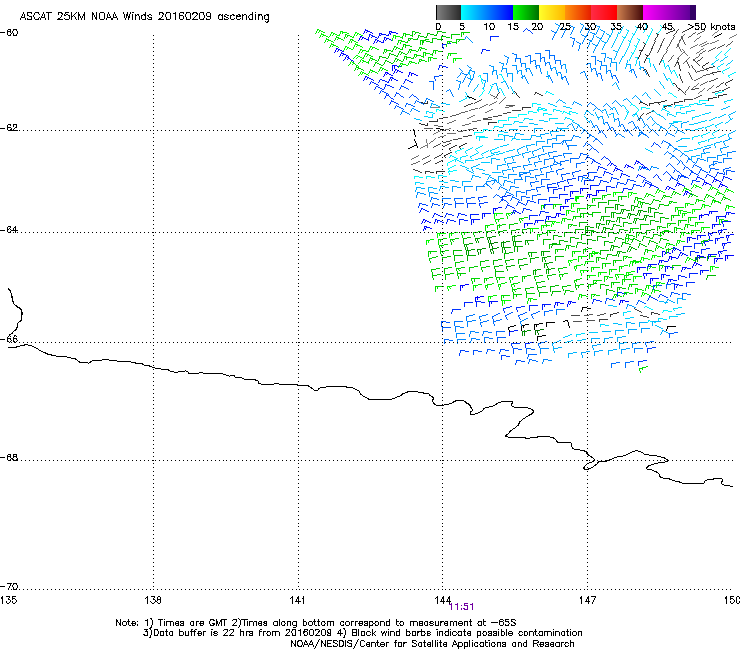This screenshot has height=650, width=740.
Task: Click the '>50 knots' legend label
Action: (712, 26)
